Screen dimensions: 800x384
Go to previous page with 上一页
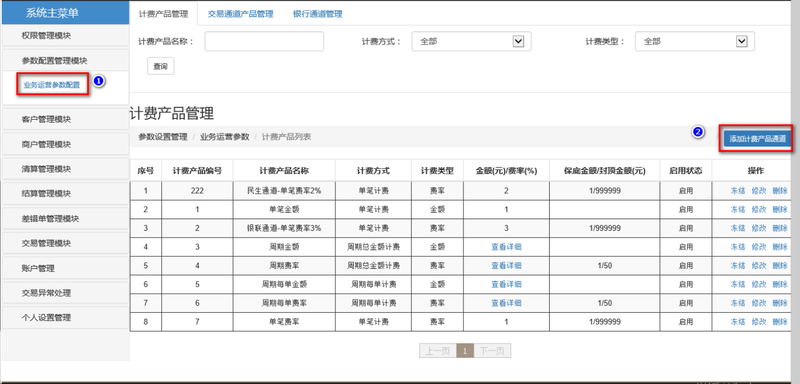click(x=438, y=351)
